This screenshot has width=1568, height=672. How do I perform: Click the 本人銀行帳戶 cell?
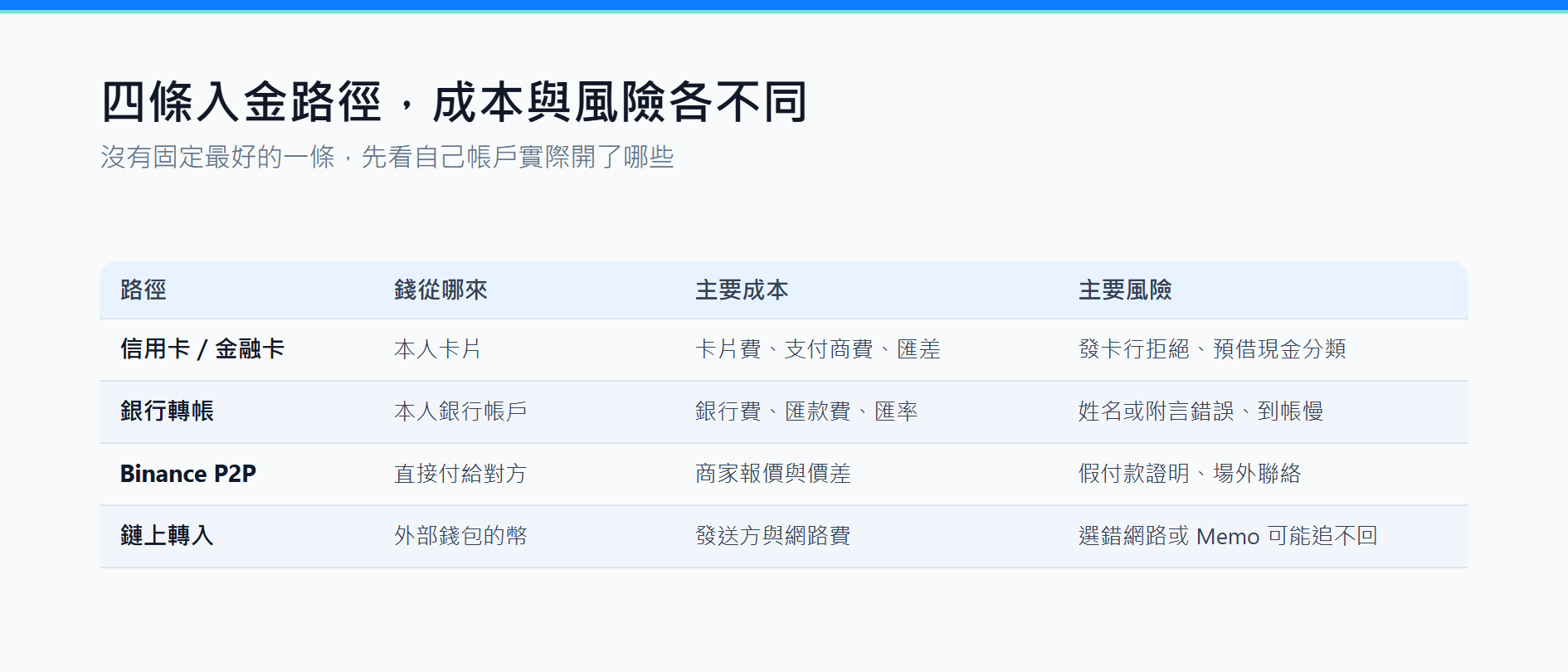[460, 411]
